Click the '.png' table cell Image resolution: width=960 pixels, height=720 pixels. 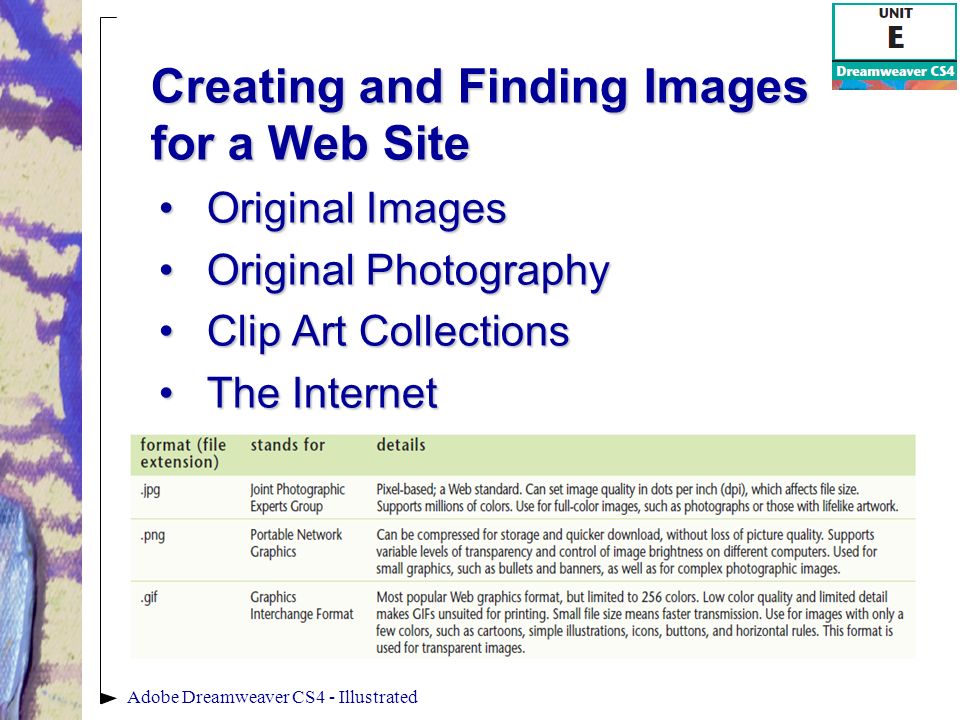[152, 536]
